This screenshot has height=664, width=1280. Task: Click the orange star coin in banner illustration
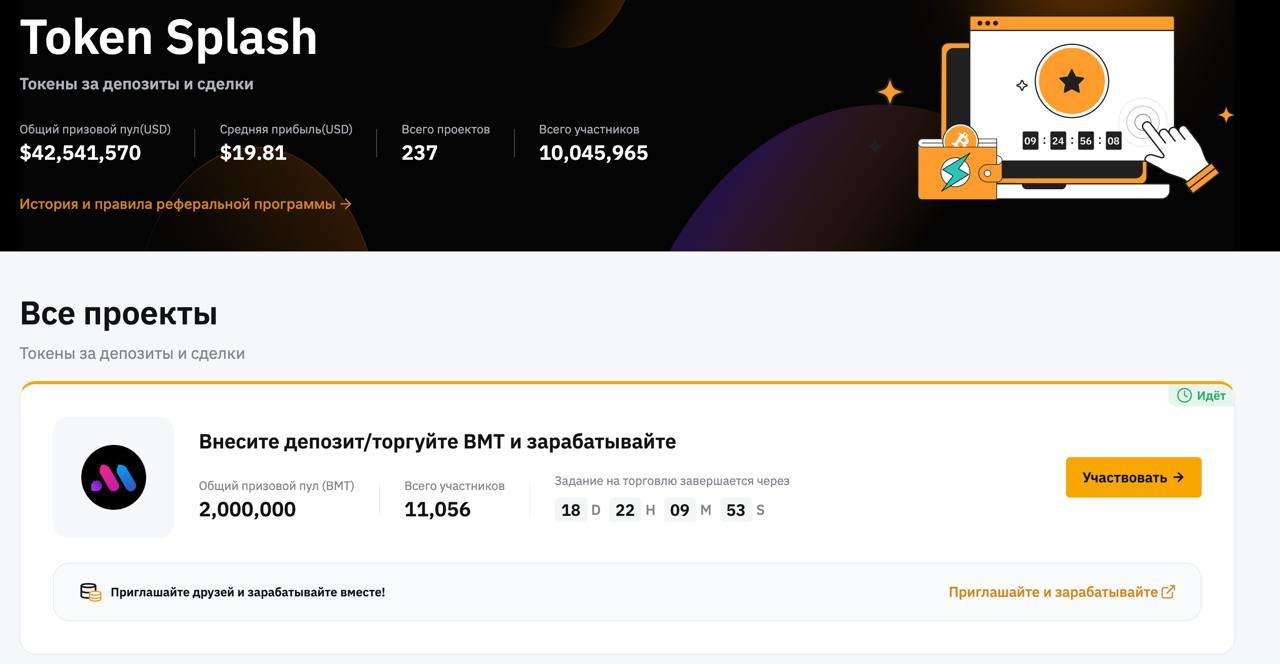1071,81
